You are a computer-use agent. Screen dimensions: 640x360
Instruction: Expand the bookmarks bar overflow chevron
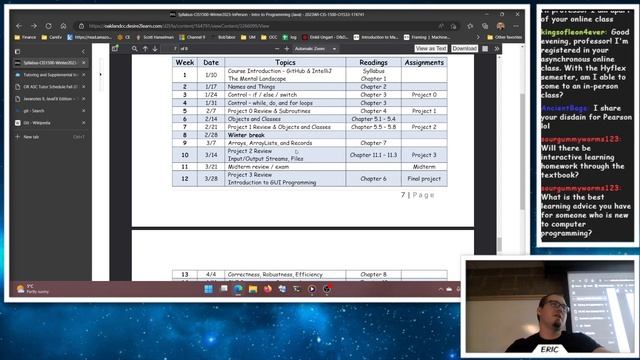point(478,37)
